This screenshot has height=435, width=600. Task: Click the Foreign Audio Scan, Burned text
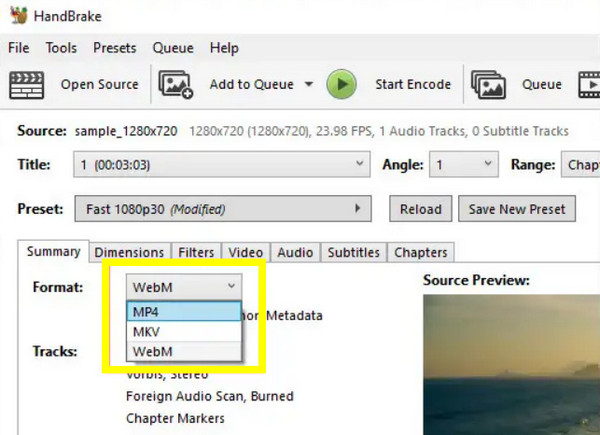coord(210,396)
